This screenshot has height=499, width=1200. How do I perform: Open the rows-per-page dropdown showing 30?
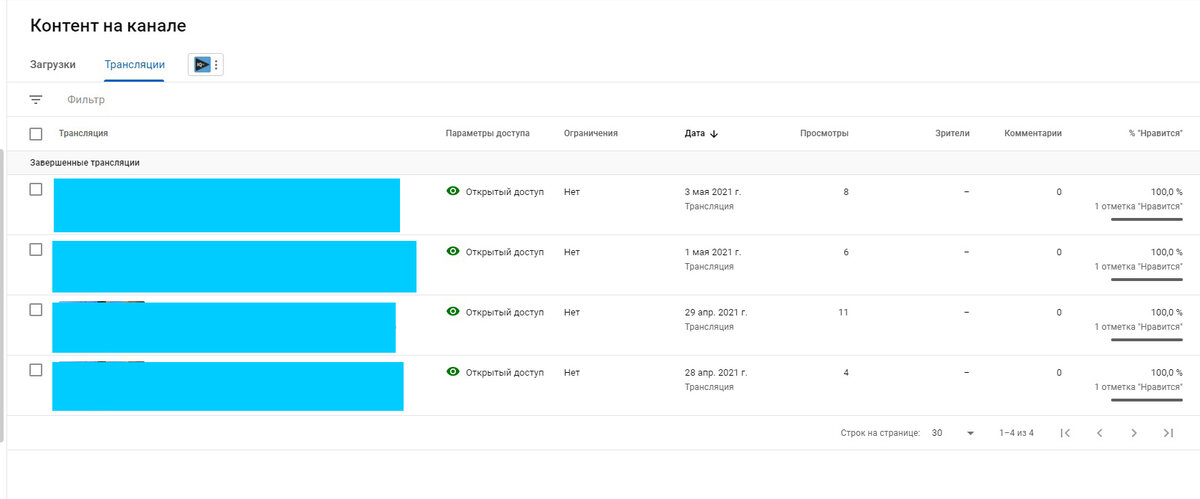[x=953, y=433]
